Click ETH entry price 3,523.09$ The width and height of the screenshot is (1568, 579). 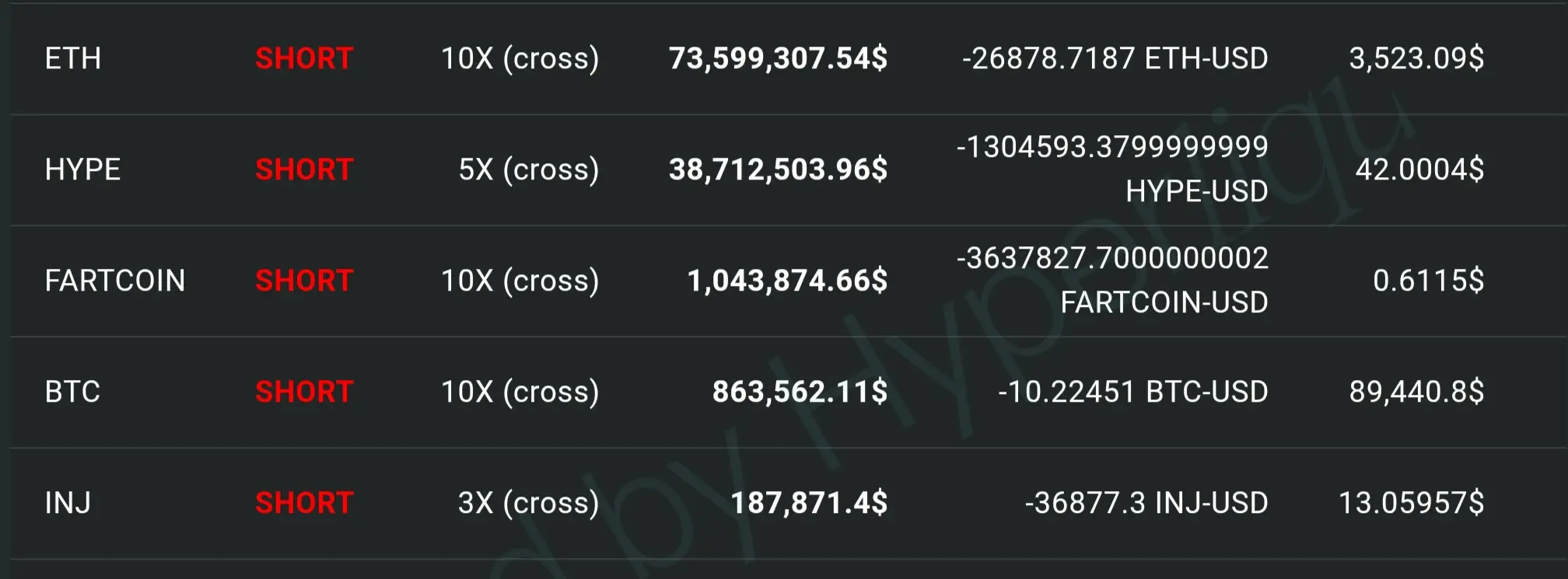pos(1416,58)
